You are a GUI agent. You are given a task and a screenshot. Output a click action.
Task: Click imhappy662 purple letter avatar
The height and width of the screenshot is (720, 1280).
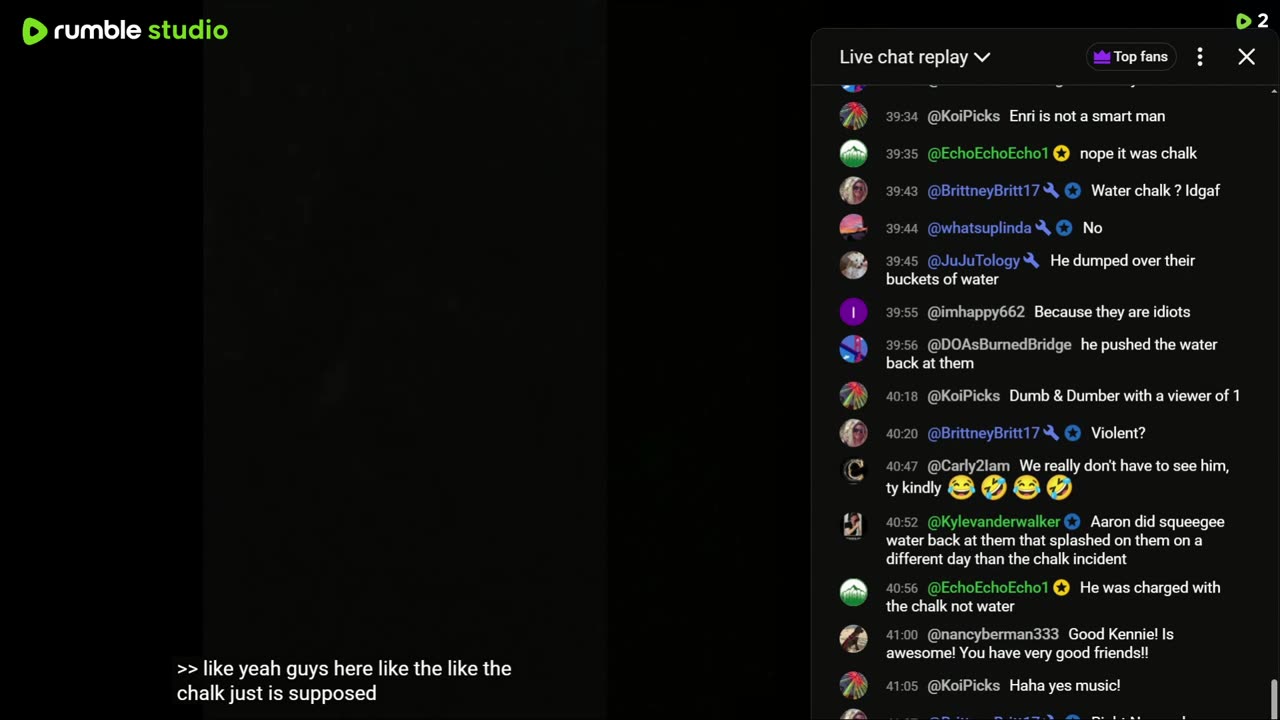coord(853,312)
